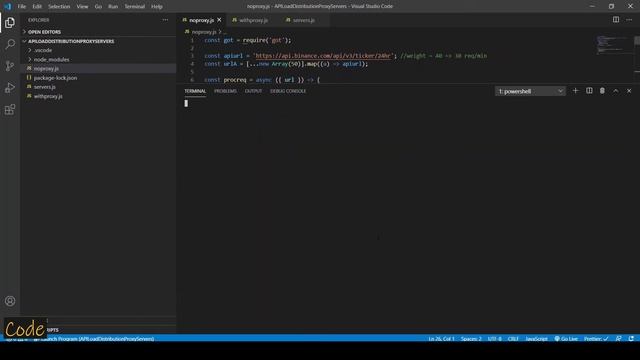Kill terminal with trash icon
Viewport: 640px width, 360px height.
pyautogui.click(x=602, y=91)
